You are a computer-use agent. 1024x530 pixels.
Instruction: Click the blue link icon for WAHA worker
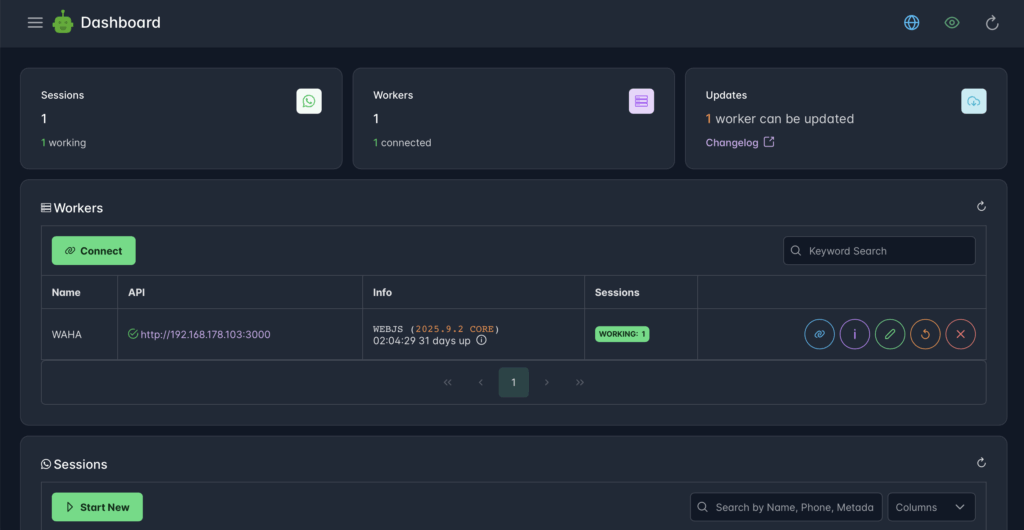pyautogui.click(x=819, y=334)
